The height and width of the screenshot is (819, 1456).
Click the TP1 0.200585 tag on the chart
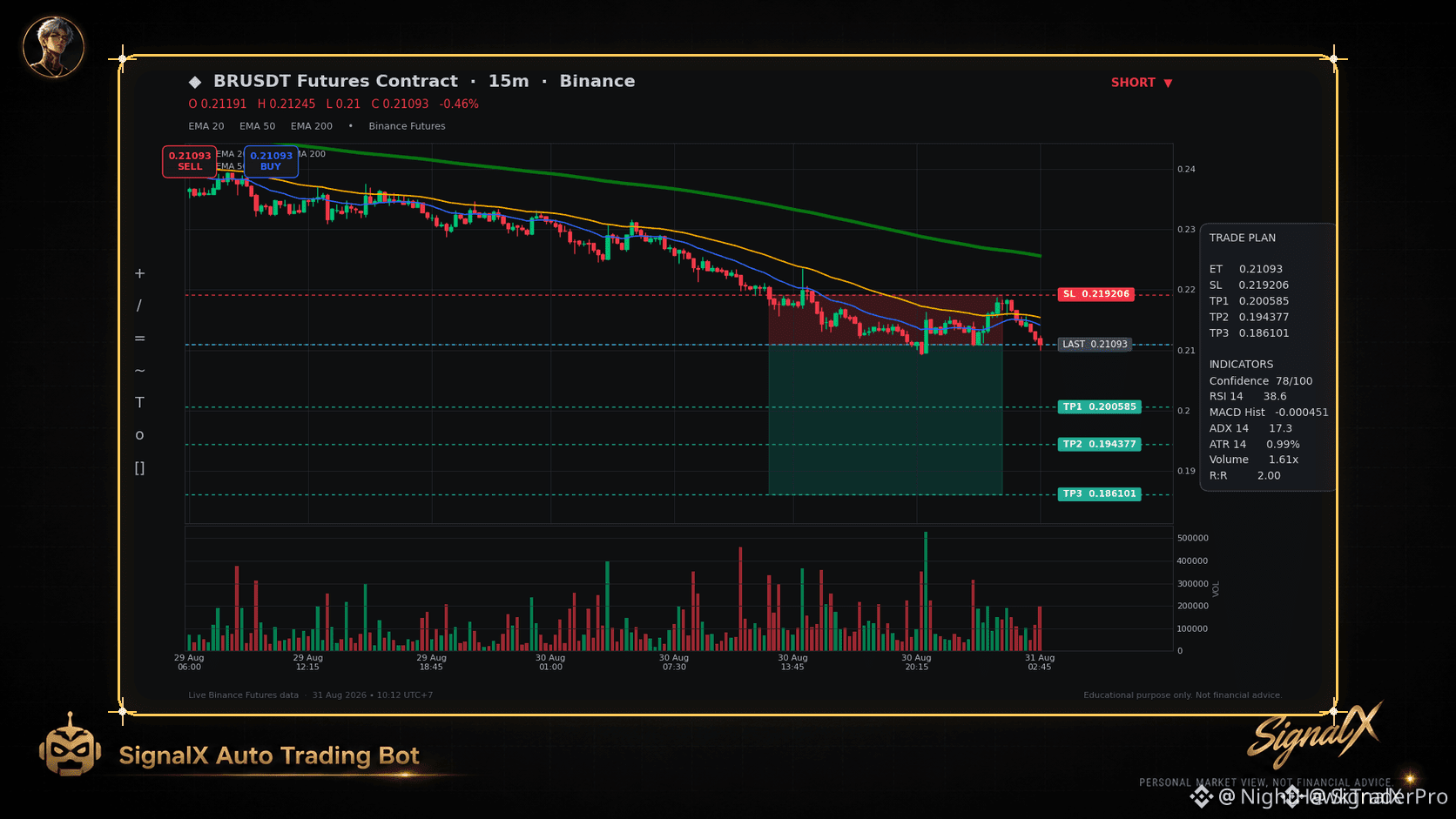1099,407
